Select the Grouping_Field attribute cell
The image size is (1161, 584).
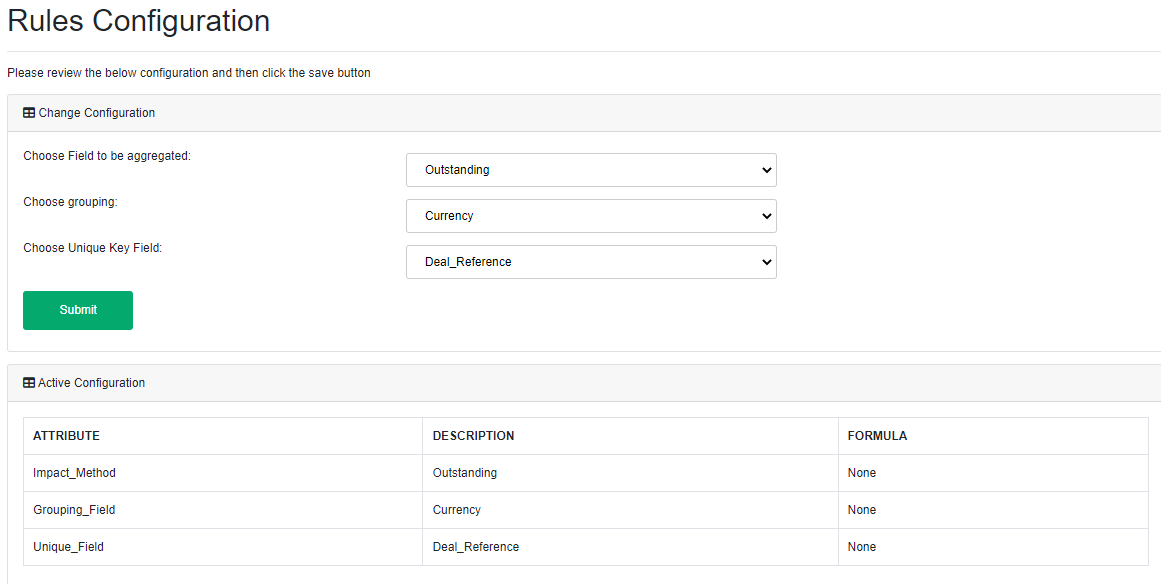click(x=74, y=510)
